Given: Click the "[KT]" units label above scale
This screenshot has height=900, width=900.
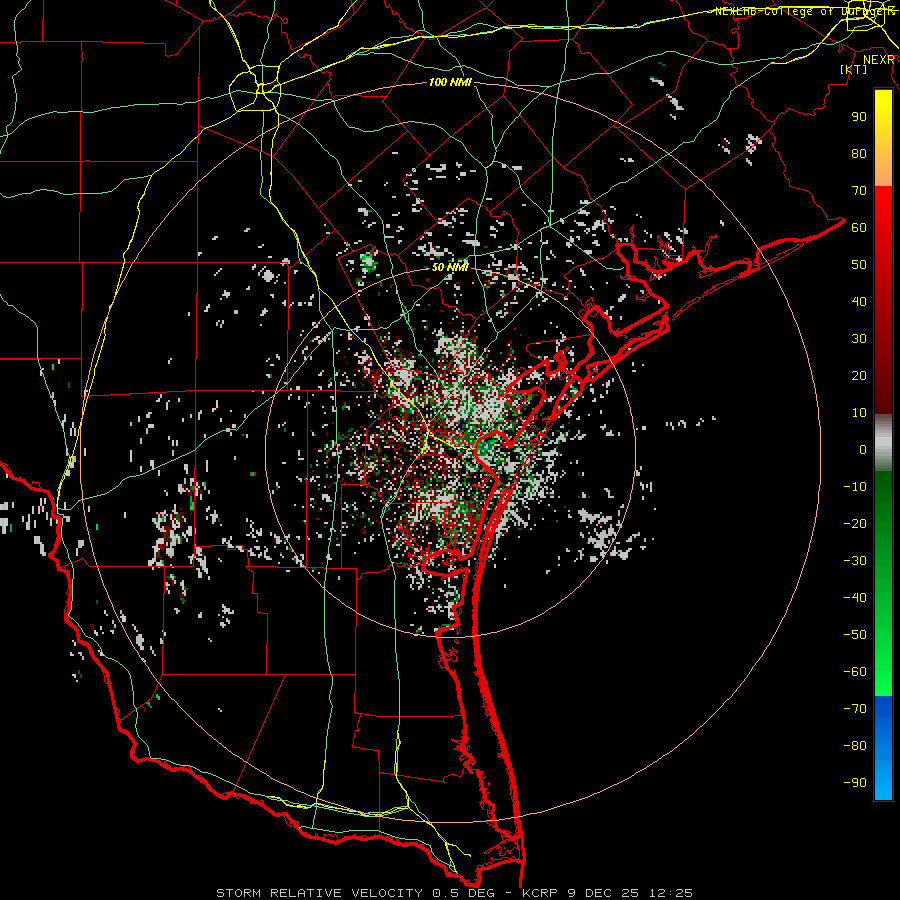Looking at the screenshot, I should point(854,69).
